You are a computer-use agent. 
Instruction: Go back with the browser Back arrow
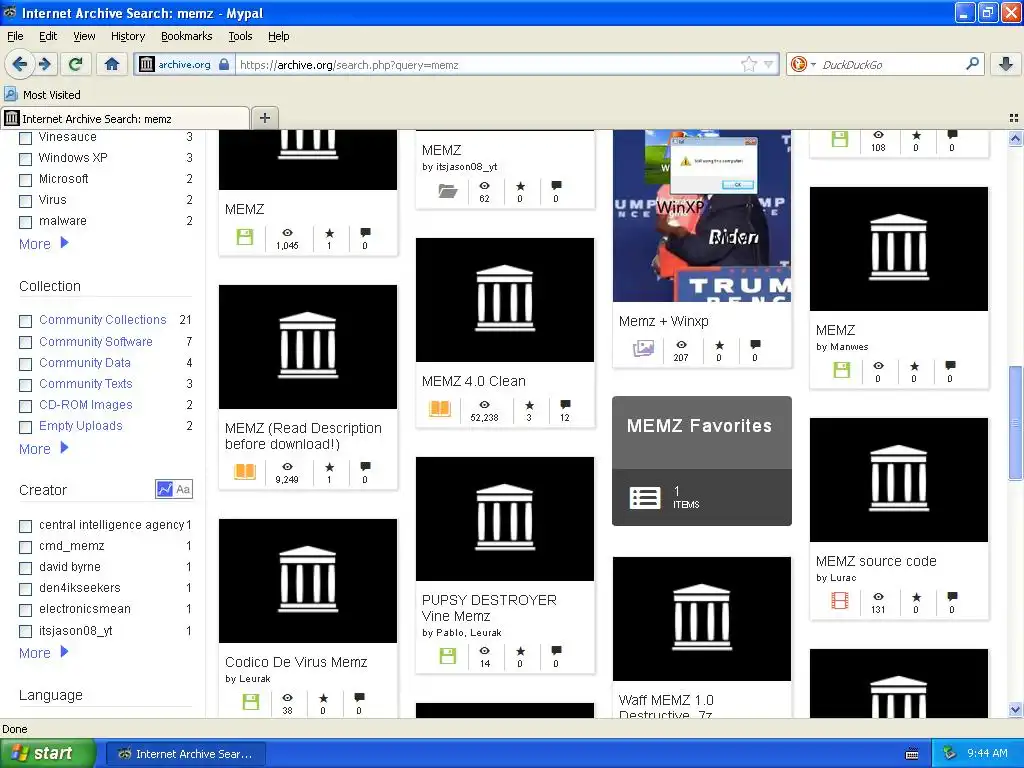tap(20, 64)
